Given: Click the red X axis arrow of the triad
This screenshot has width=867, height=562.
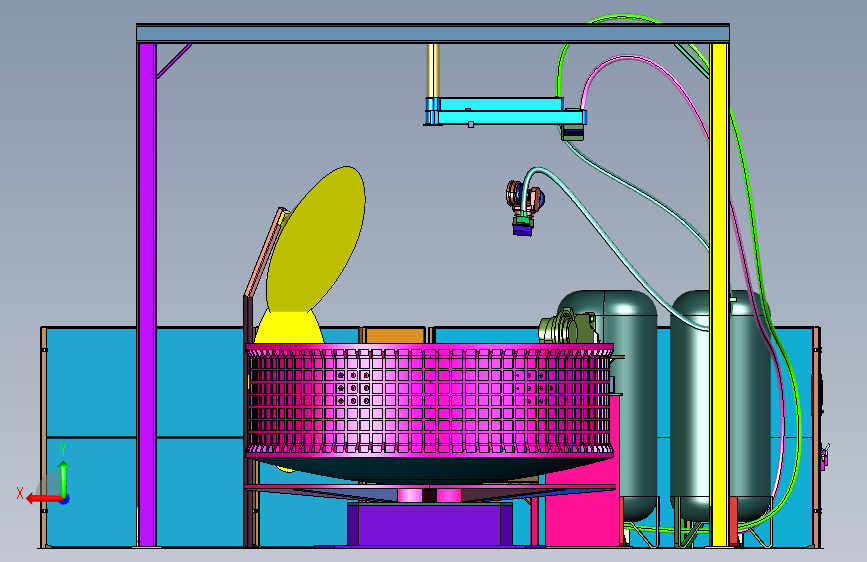Looking at the screenshot, I should tap(44, 499).
